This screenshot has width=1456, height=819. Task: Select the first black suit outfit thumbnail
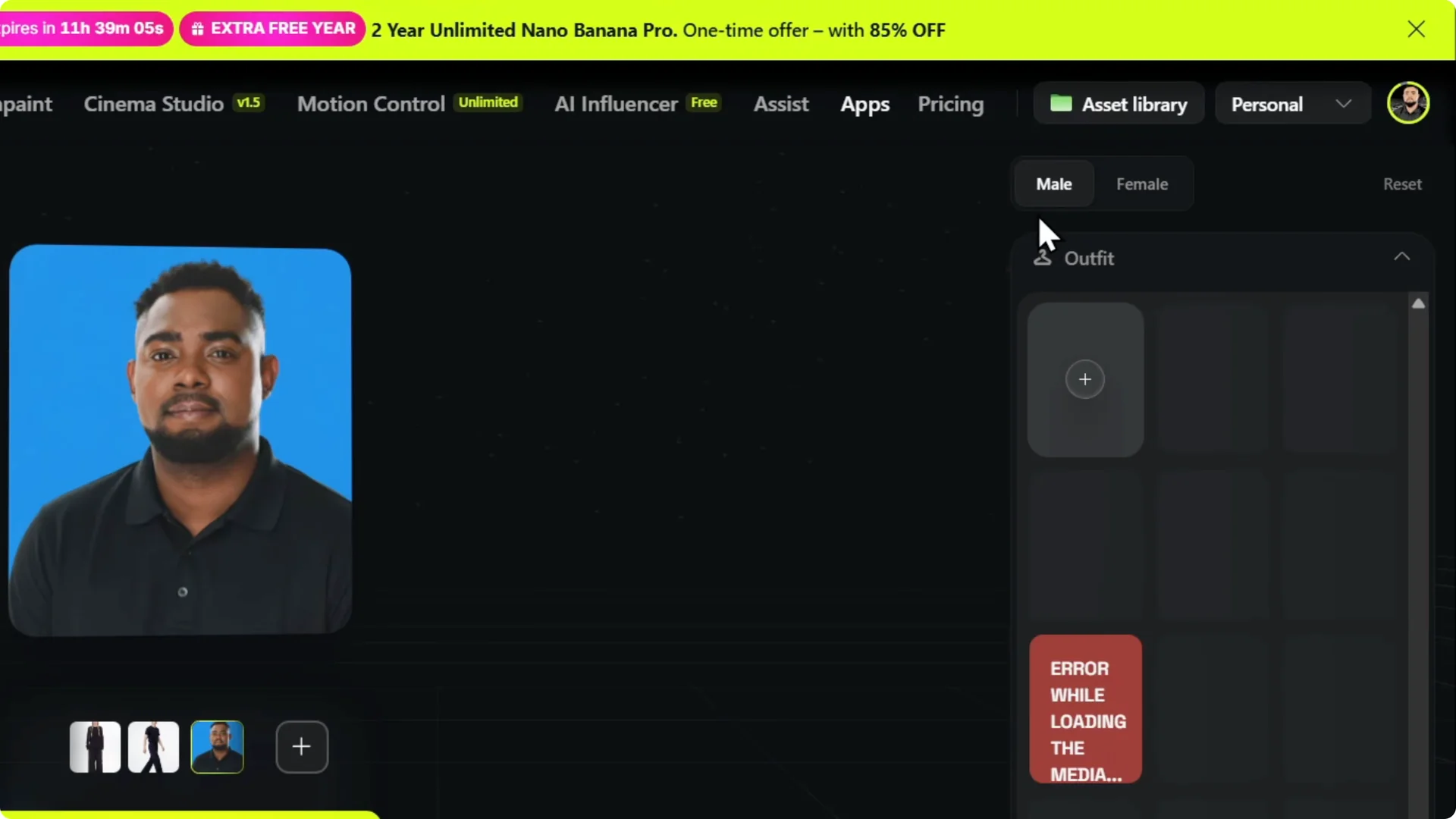pyautogui.click(x=94, y=747)
